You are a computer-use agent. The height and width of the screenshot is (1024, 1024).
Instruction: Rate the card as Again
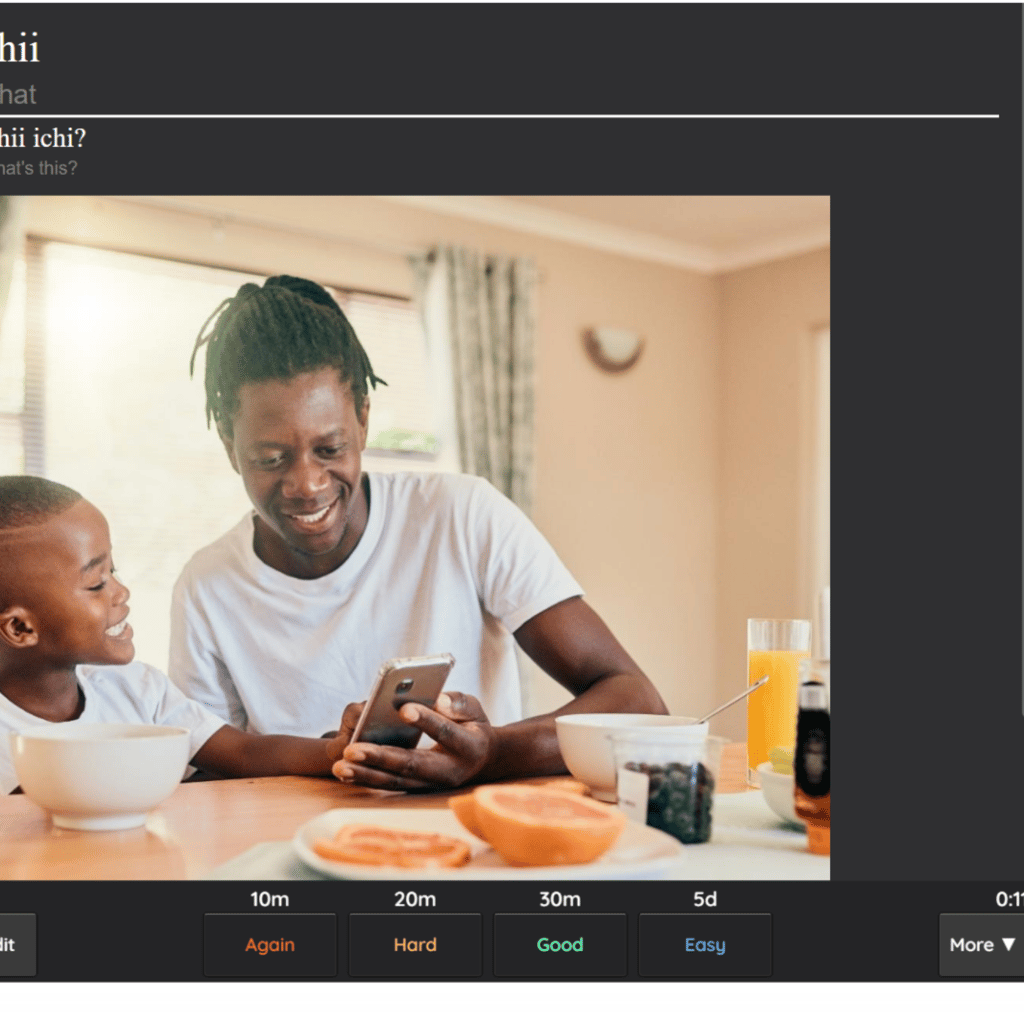[x=270, y=944]
